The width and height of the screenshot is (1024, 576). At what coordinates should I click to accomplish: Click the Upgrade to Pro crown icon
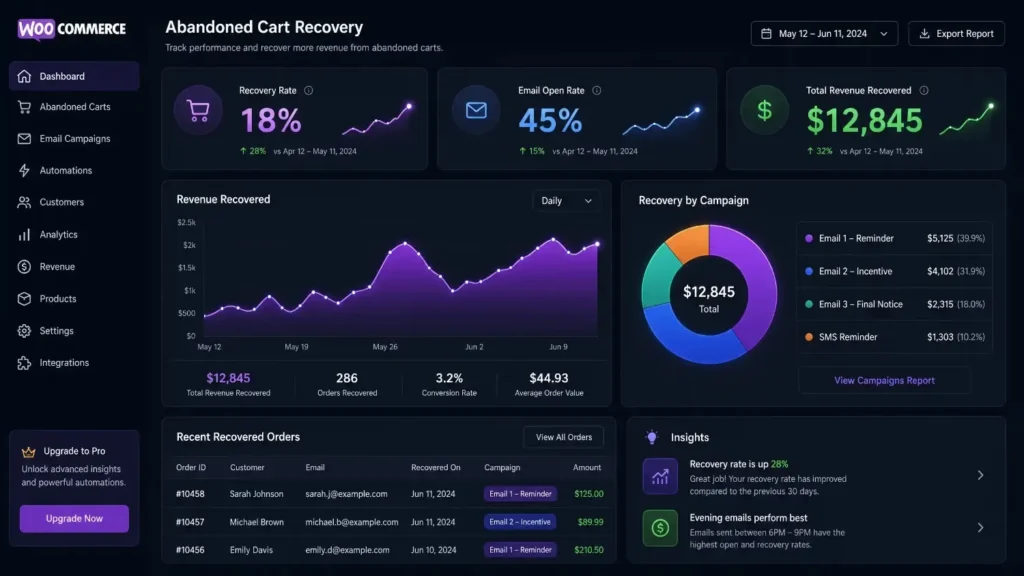point(28,451)
